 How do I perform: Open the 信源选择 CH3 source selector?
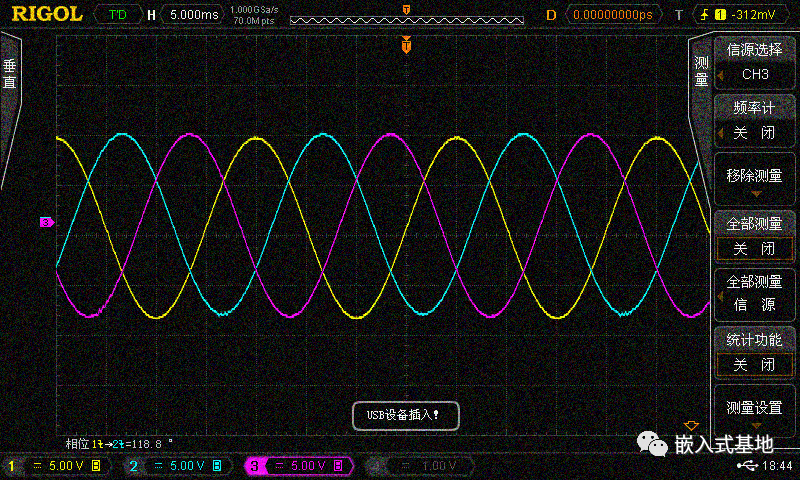pyautogui.click(x=754, y=63)
